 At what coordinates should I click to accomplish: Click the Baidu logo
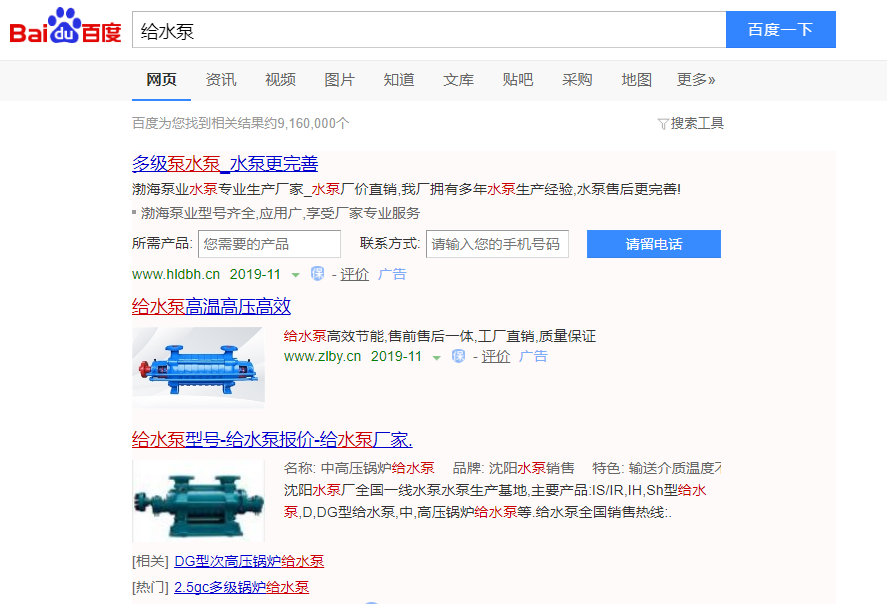[x=65, y=27]
